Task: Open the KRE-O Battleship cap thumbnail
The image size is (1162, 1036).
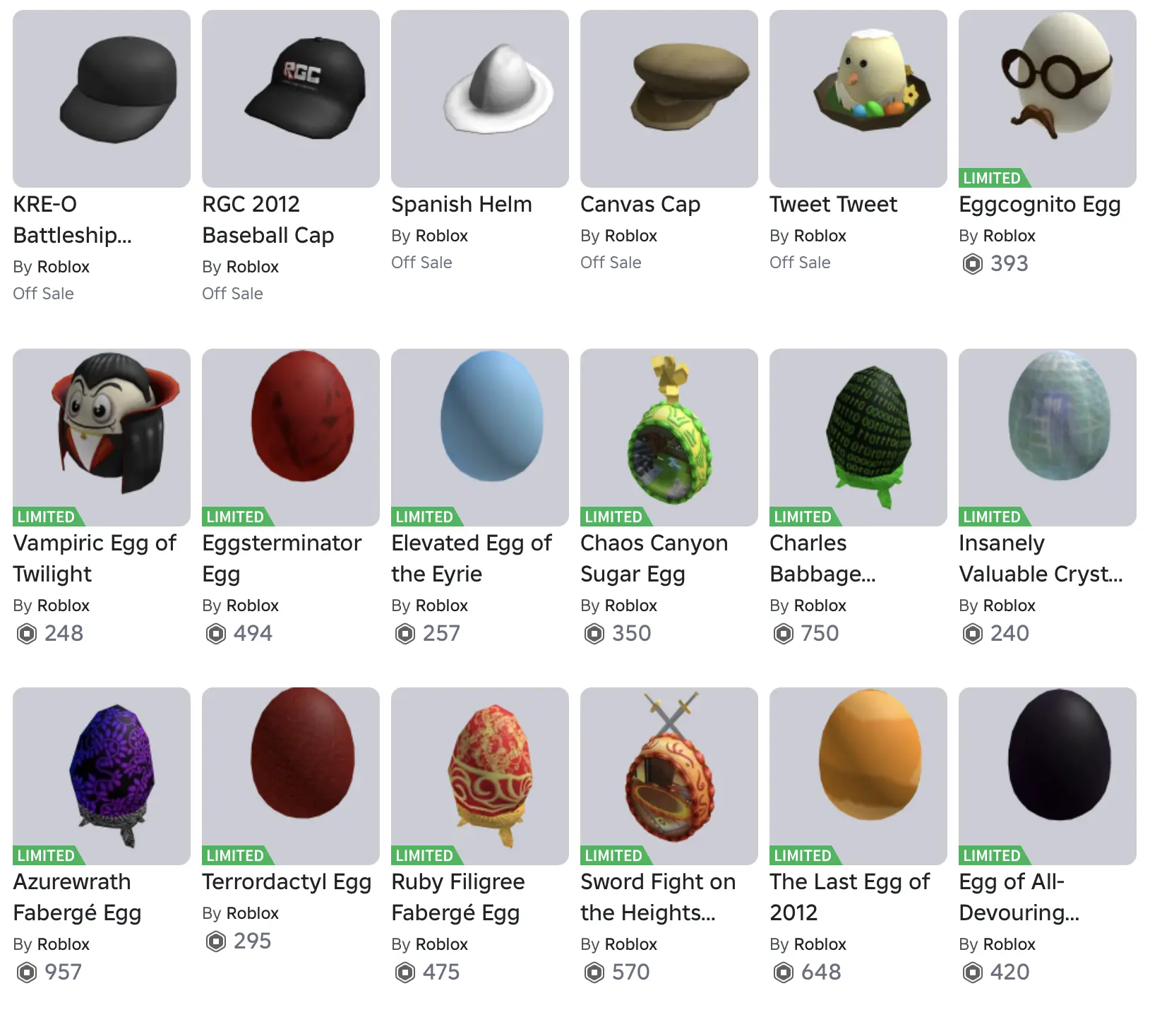Action: point(102,99)
